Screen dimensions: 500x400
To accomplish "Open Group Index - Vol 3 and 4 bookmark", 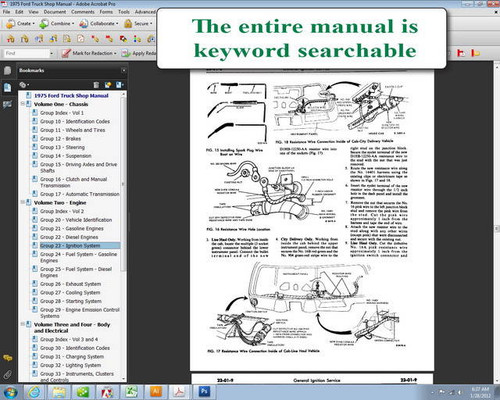I will tap(69, 339).
